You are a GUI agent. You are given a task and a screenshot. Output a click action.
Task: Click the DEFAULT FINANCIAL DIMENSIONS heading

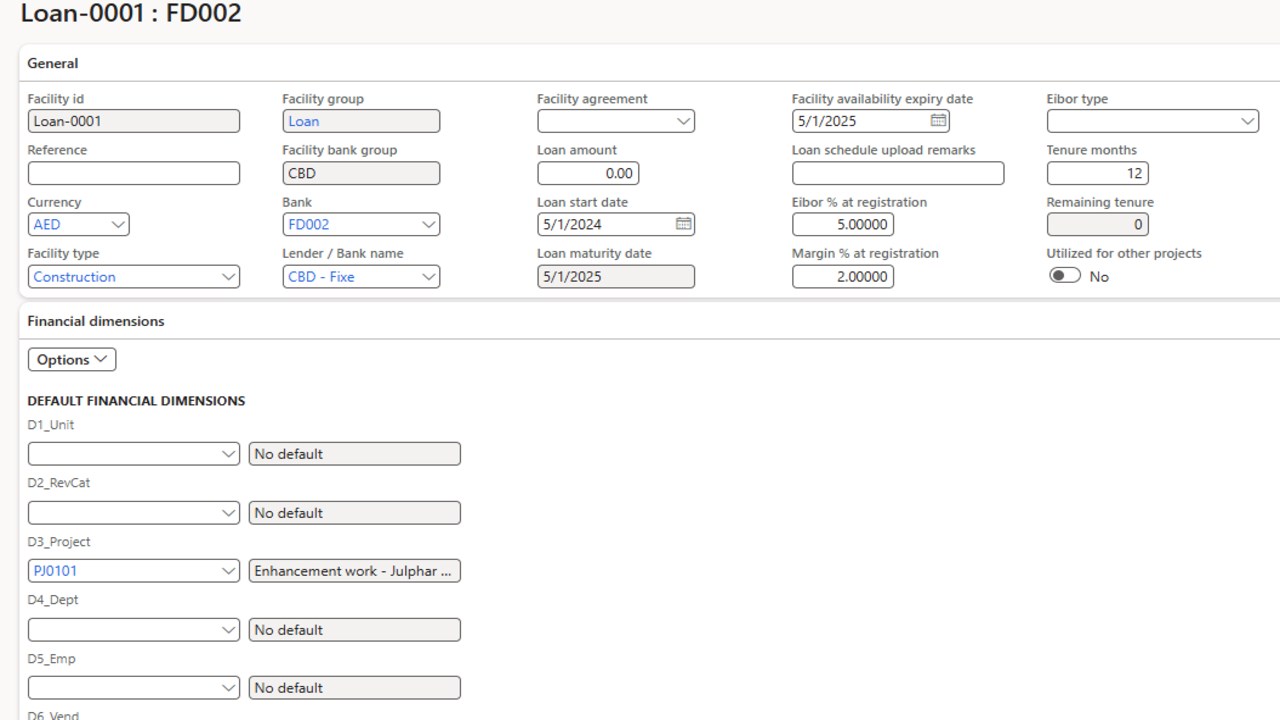136,400
